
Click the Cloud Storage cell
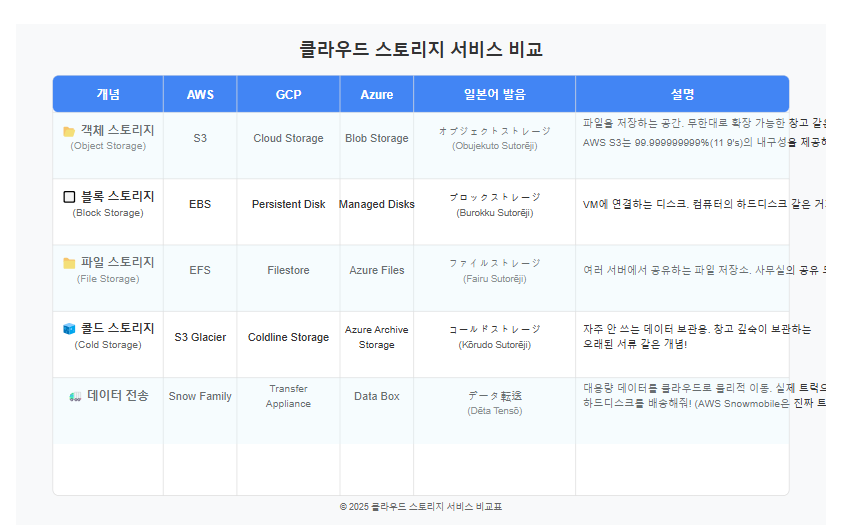pyautogui.click(x=288, y=138)
